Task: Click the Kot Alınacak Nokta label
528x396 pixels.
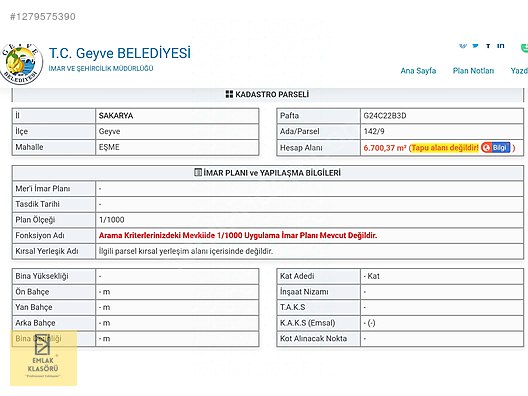Action: coord(313,338)
